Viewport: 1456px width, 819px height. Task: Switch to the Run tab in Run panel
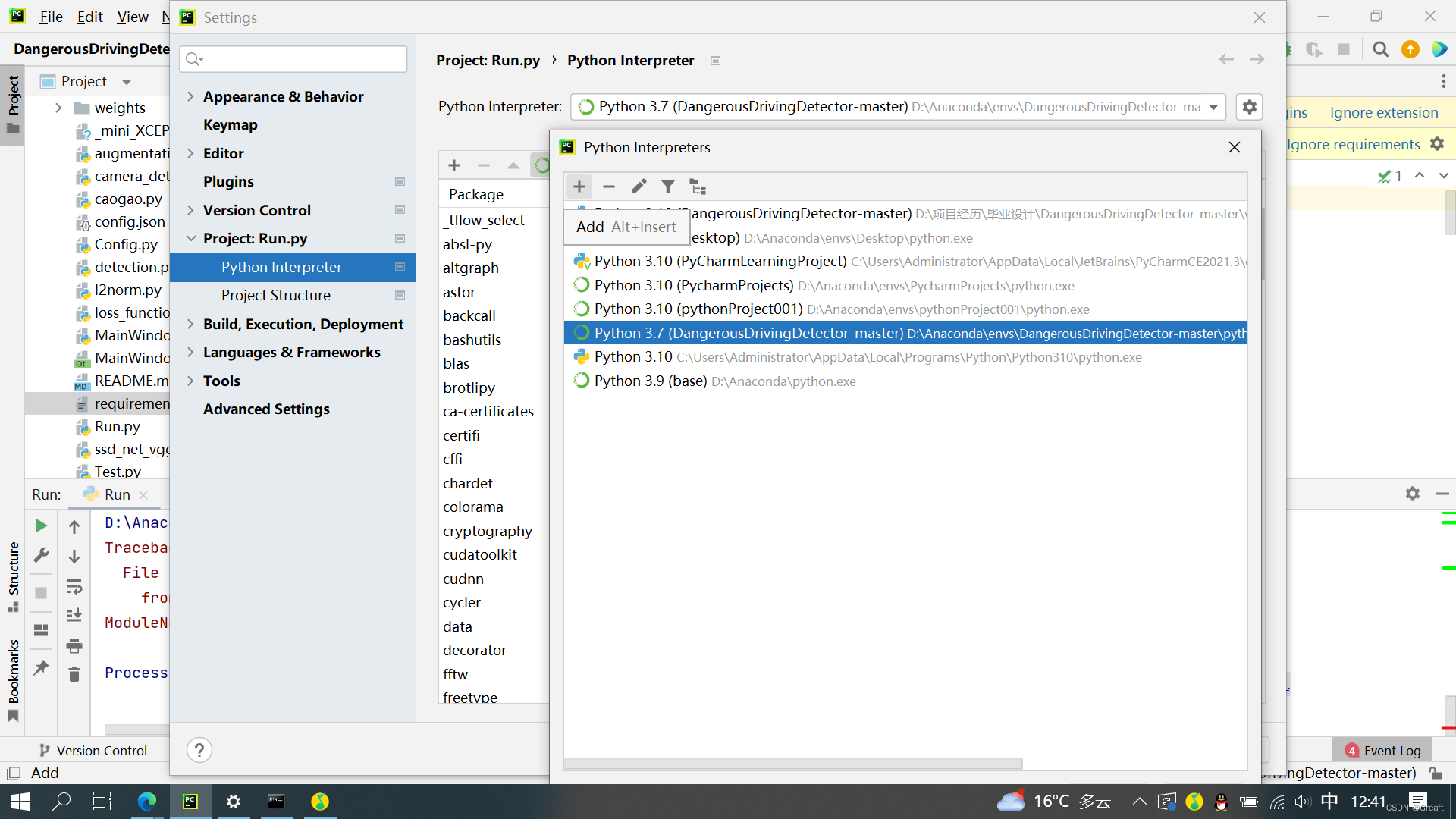tap(116, 494)
